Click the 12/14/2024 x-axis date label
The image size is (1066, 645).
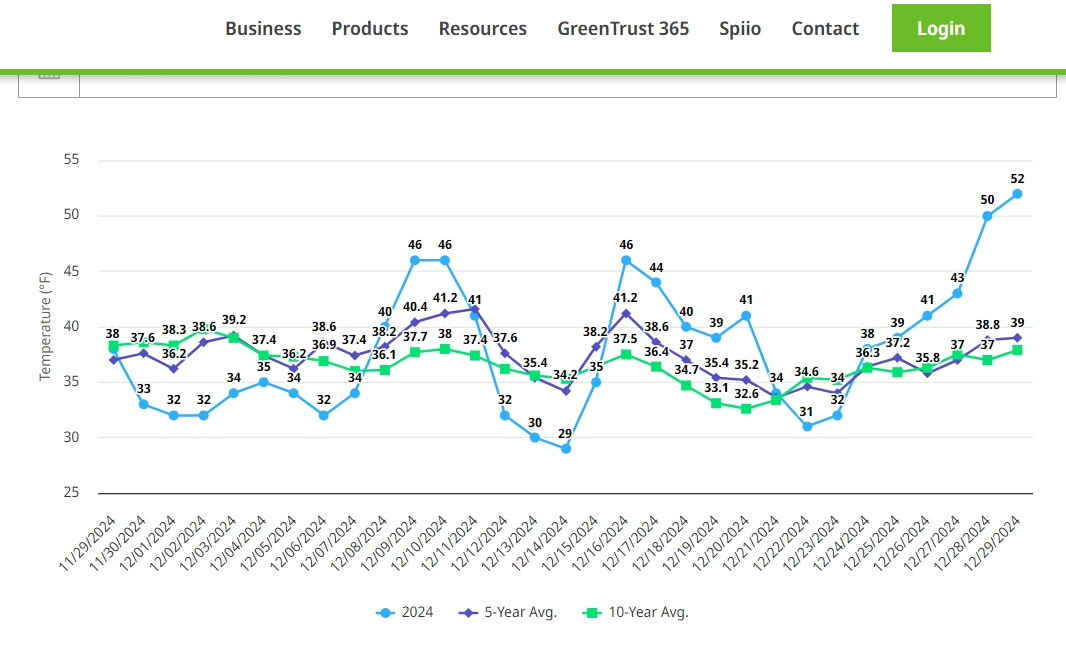[540, 542]
